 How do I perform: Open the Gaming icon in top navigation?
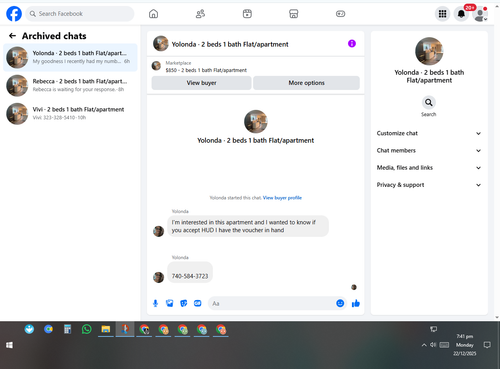[340, 14]
